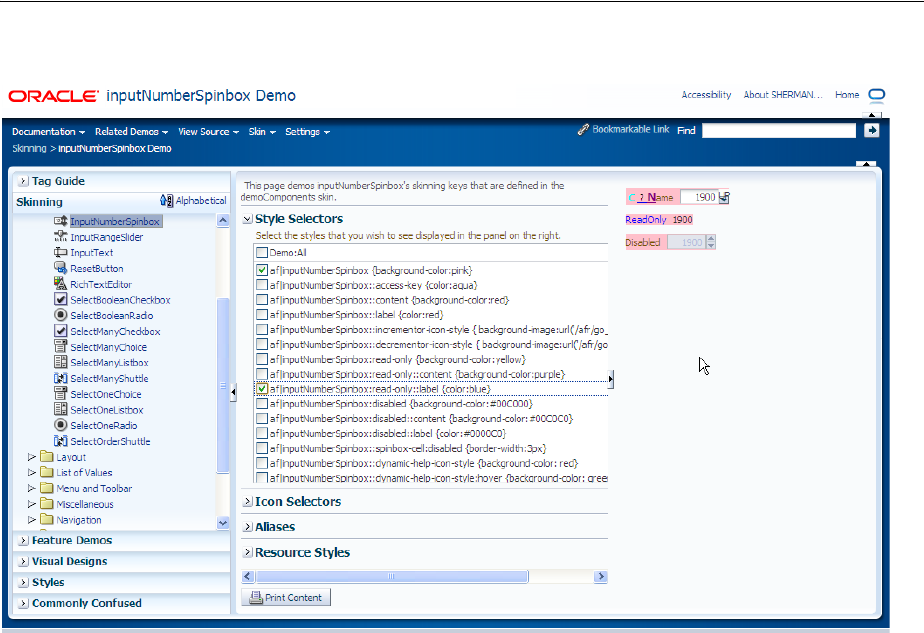Click the InputRangeSlider tree icon
924x633 pixels.
click(x=60, y=236)
